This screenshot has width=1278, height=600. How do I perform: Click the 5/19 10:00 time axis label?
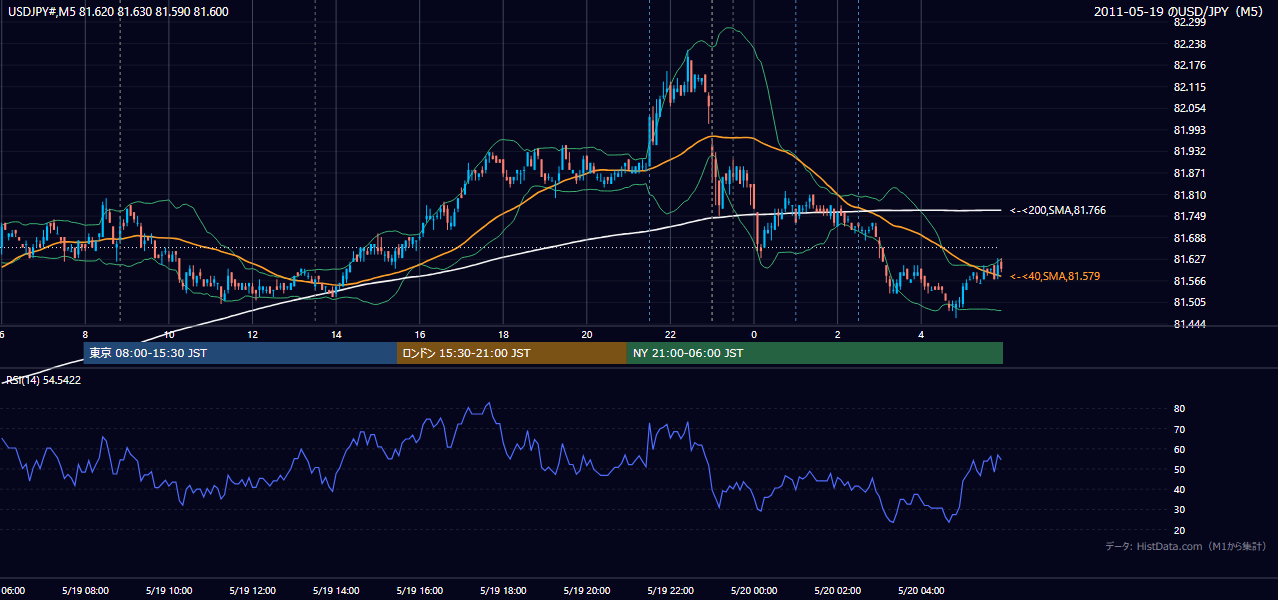pyautogui.click(x=168, y=590)
